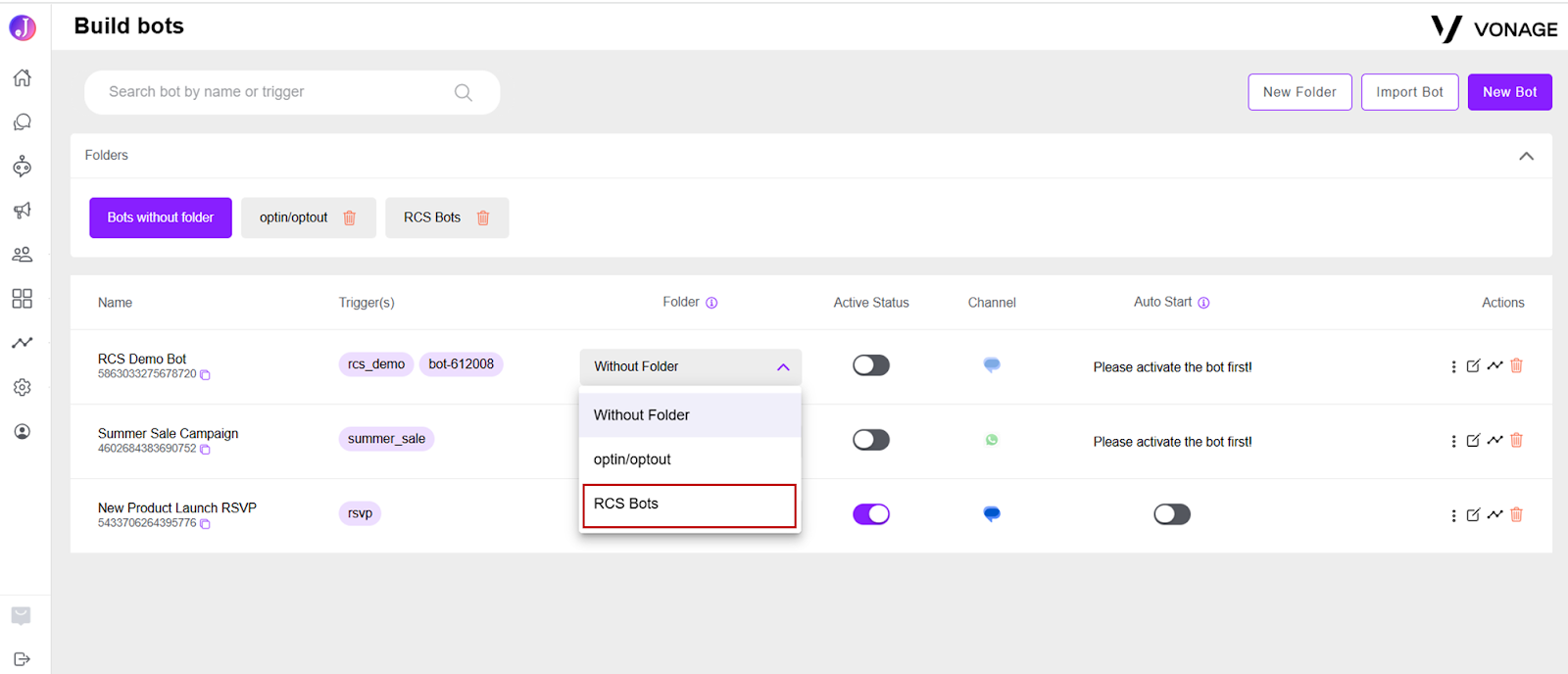View analytics for RCS Demo Bot
Screen dimensions: 1568x674
(1494, 365)
